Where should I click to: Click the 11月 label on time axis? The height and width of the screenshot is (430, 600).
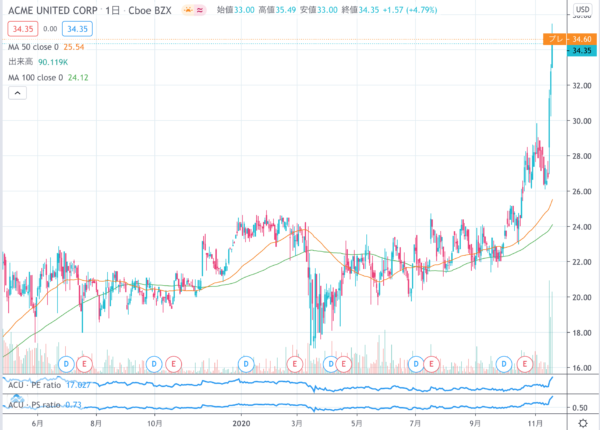tap(535, 423)
